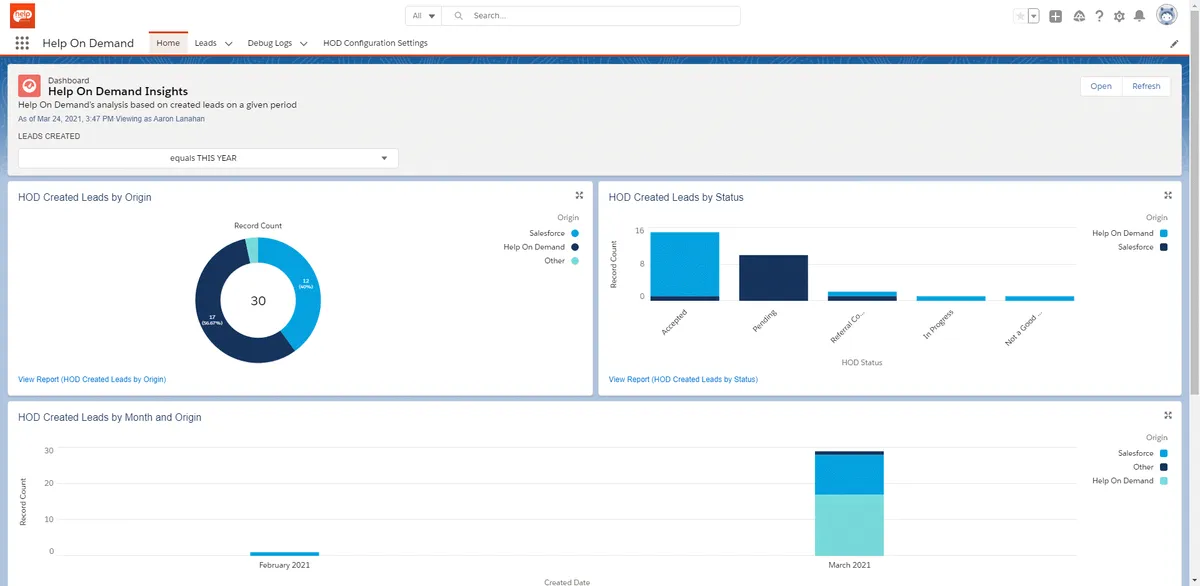Click the teal March 2021 Help On Demand segment
1200x586 pixels.
(x=849, y=525)
